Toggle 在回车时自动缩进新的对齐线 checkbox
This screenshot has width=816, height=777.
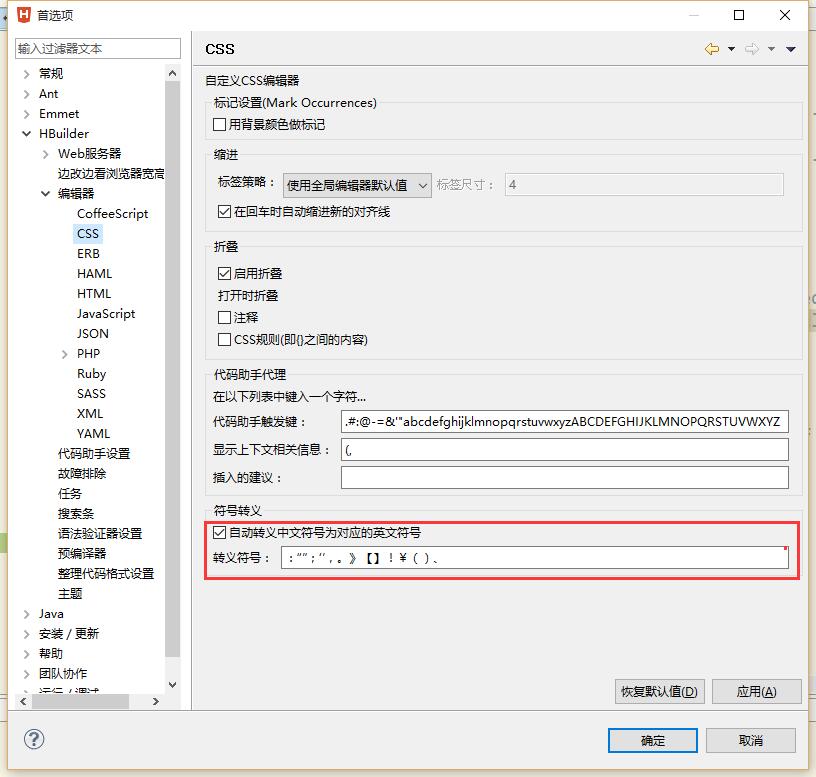pyautogui.click(x=224, y=212)
